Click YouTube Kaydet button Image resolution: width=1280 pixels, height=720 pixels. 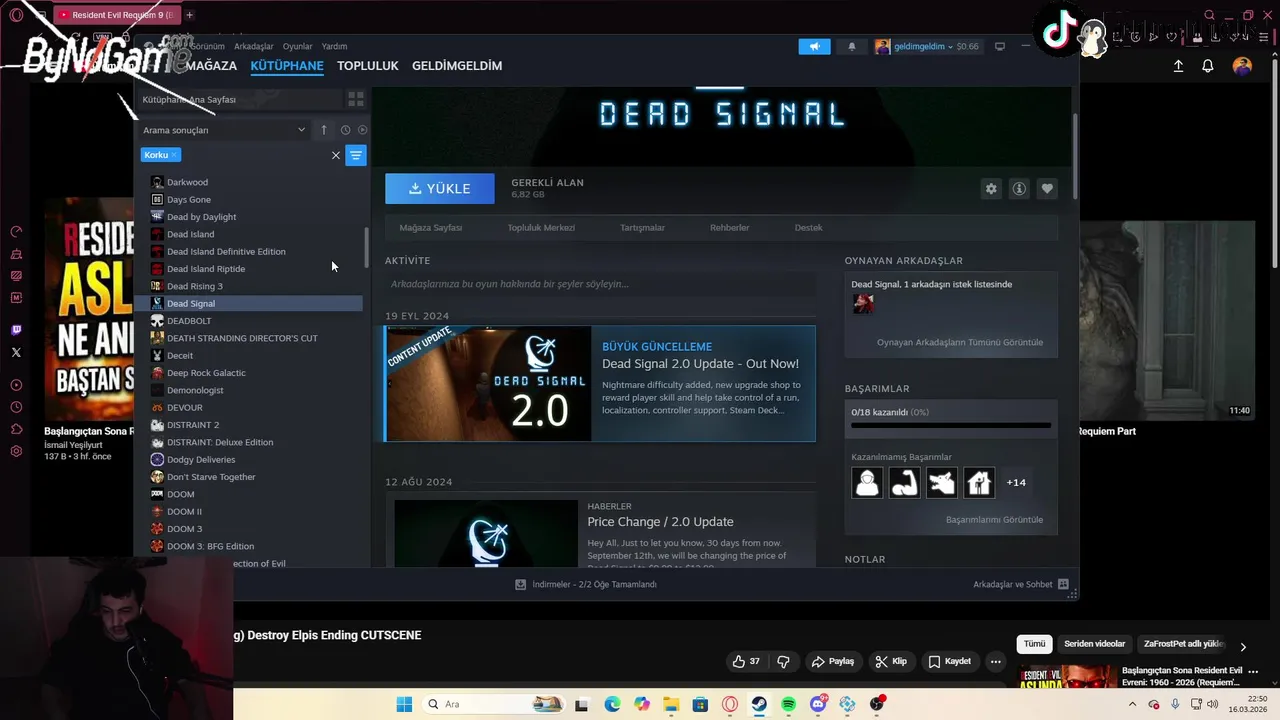click(x=949, y=661)
